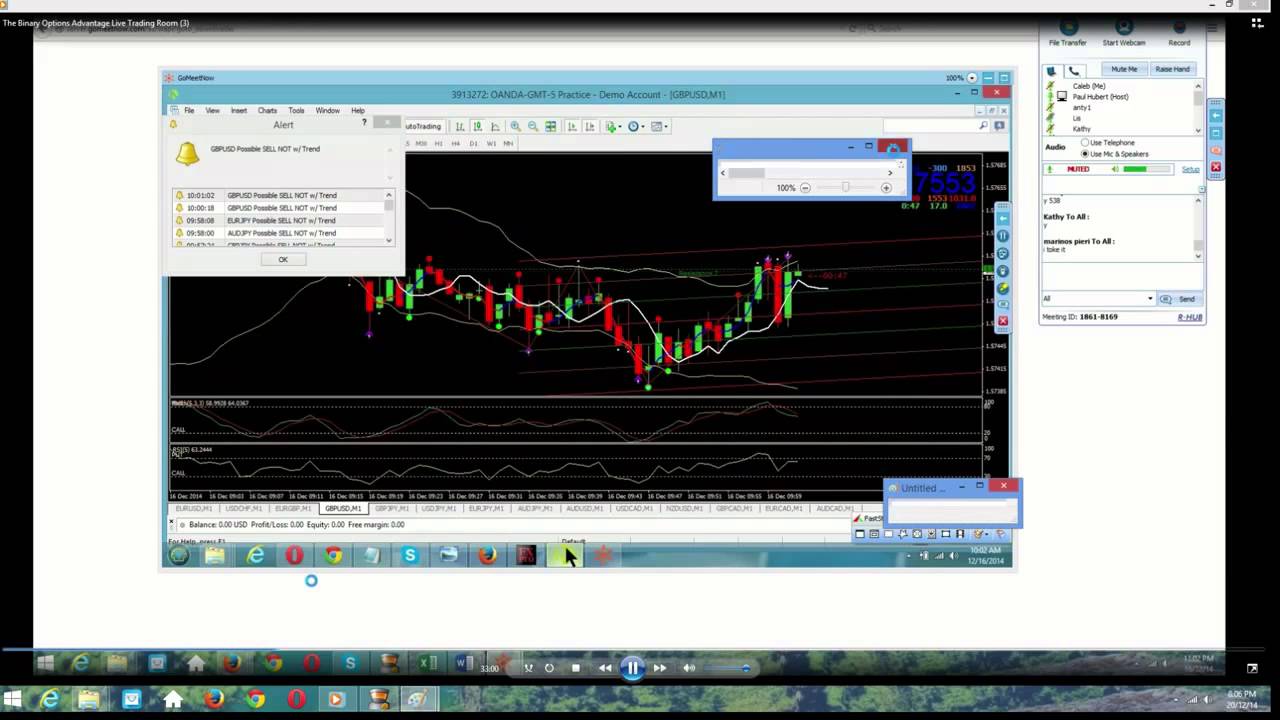The width and height of the screenshot is (1280, 720).
Task: Start recording the meeting
Action: (x=1179, y=33)
